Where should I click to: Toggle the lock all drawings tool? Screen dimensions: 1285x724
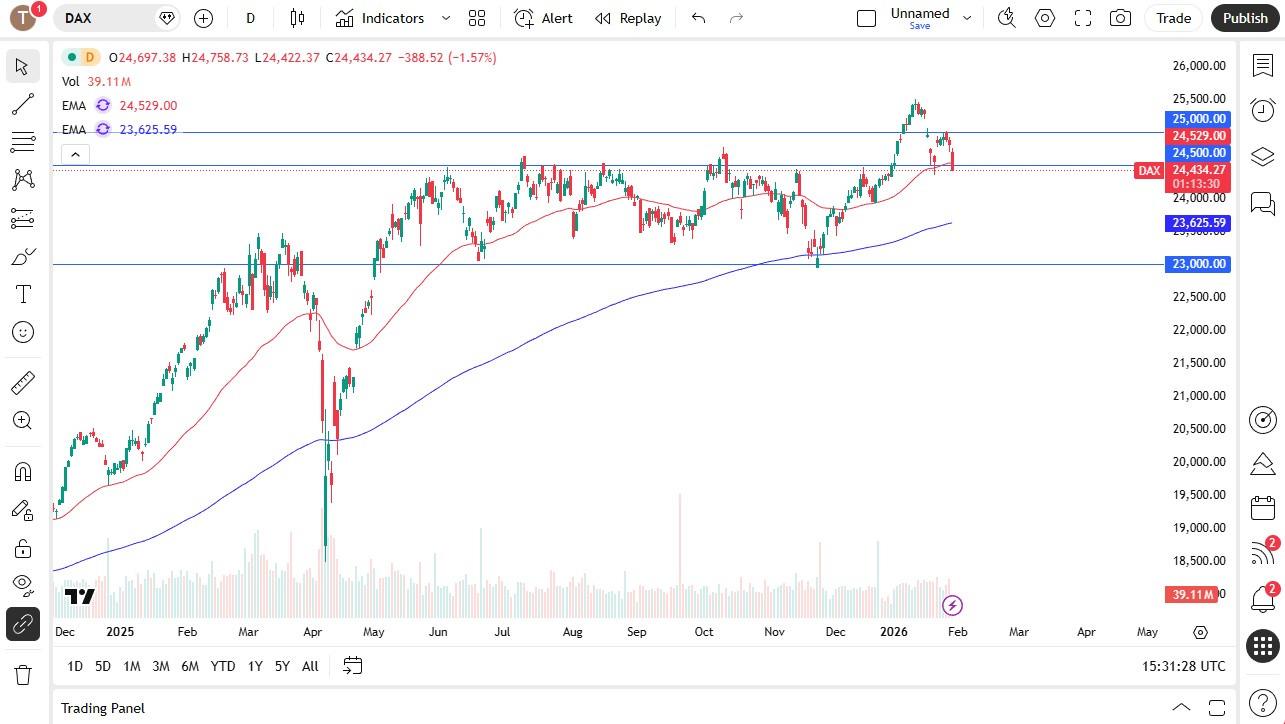click(22, 548)
